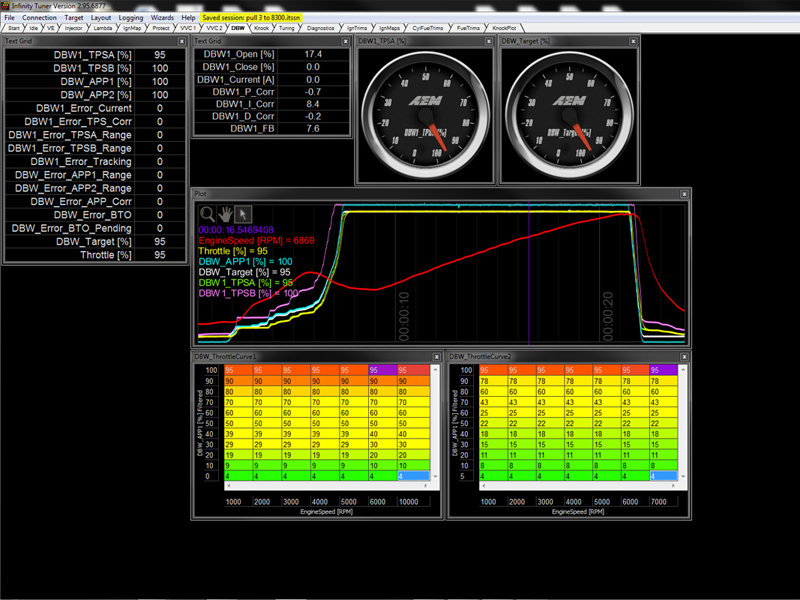
Task: Select the DBW tab
Action: [238, 28]
